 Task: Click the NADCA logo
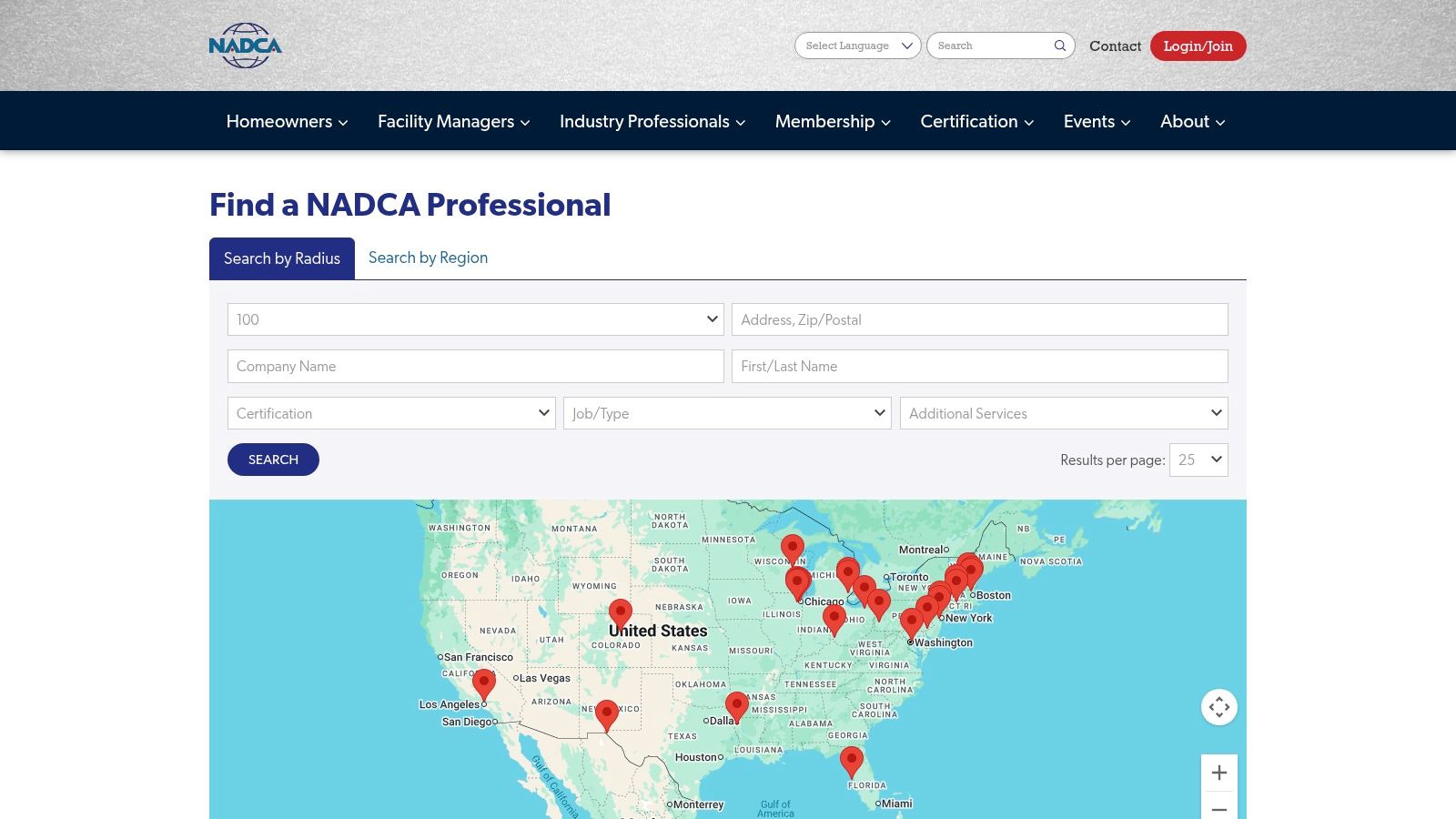click(244, 45)
